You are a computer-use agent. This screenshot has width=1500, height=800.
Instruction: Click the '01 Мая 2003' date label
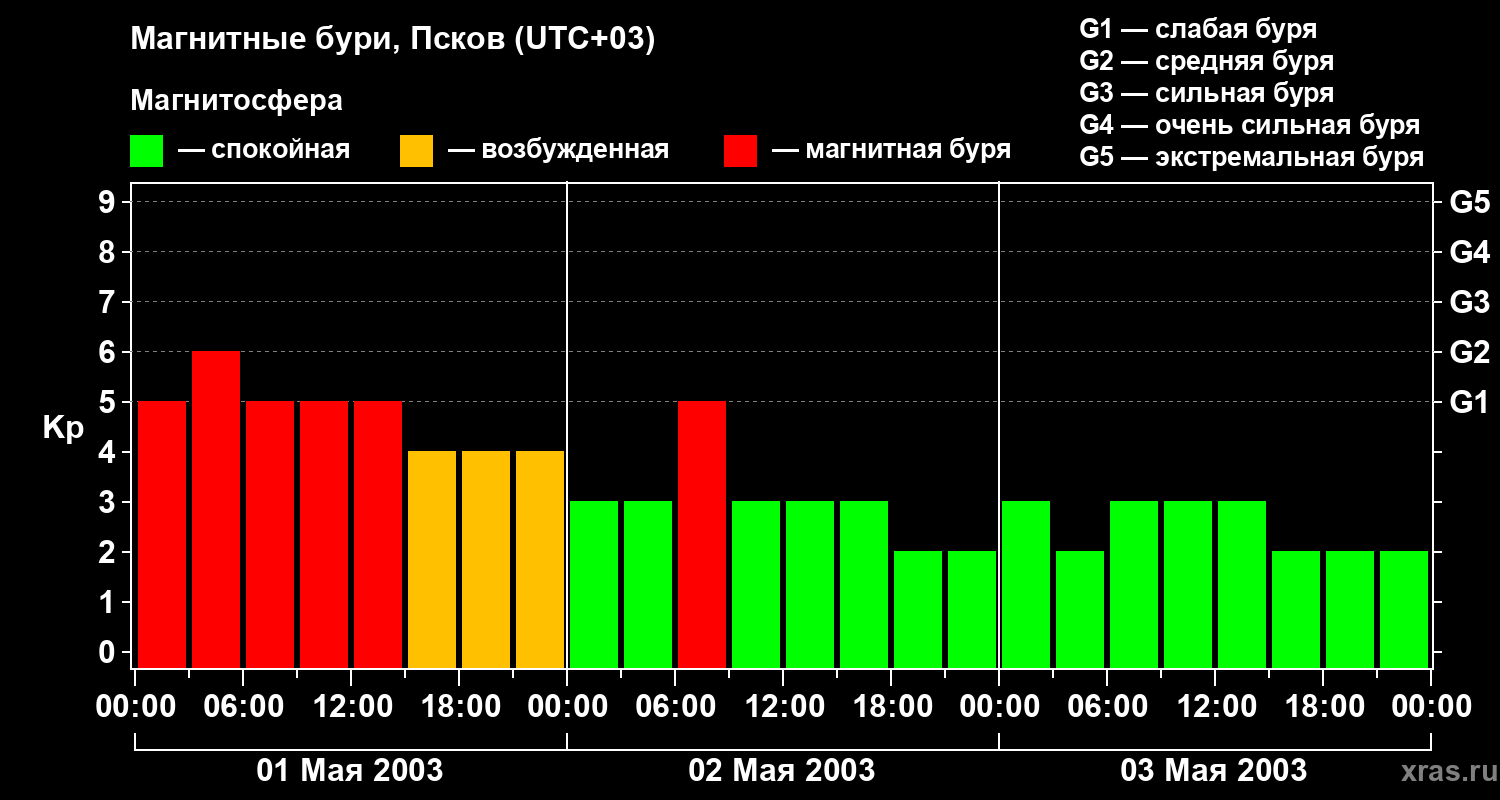(350, 771)
